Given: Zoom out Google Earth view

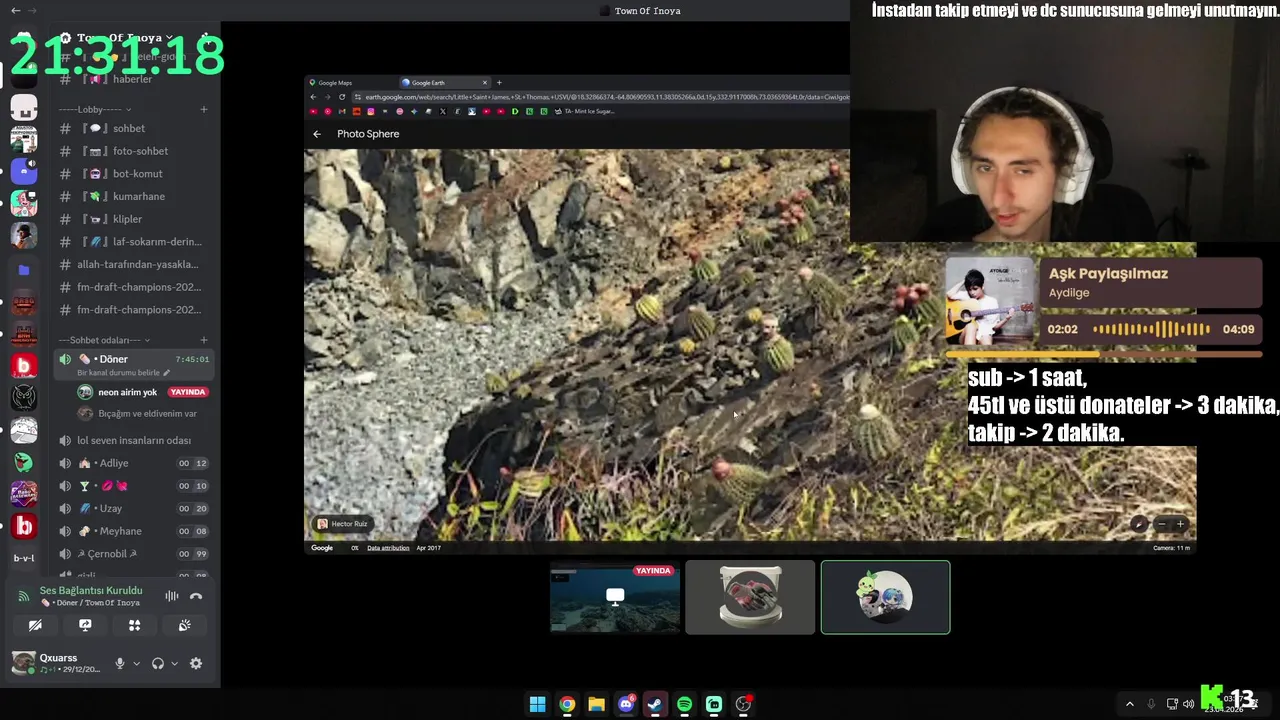Looking at the screenshot, I should (1161, 524).
